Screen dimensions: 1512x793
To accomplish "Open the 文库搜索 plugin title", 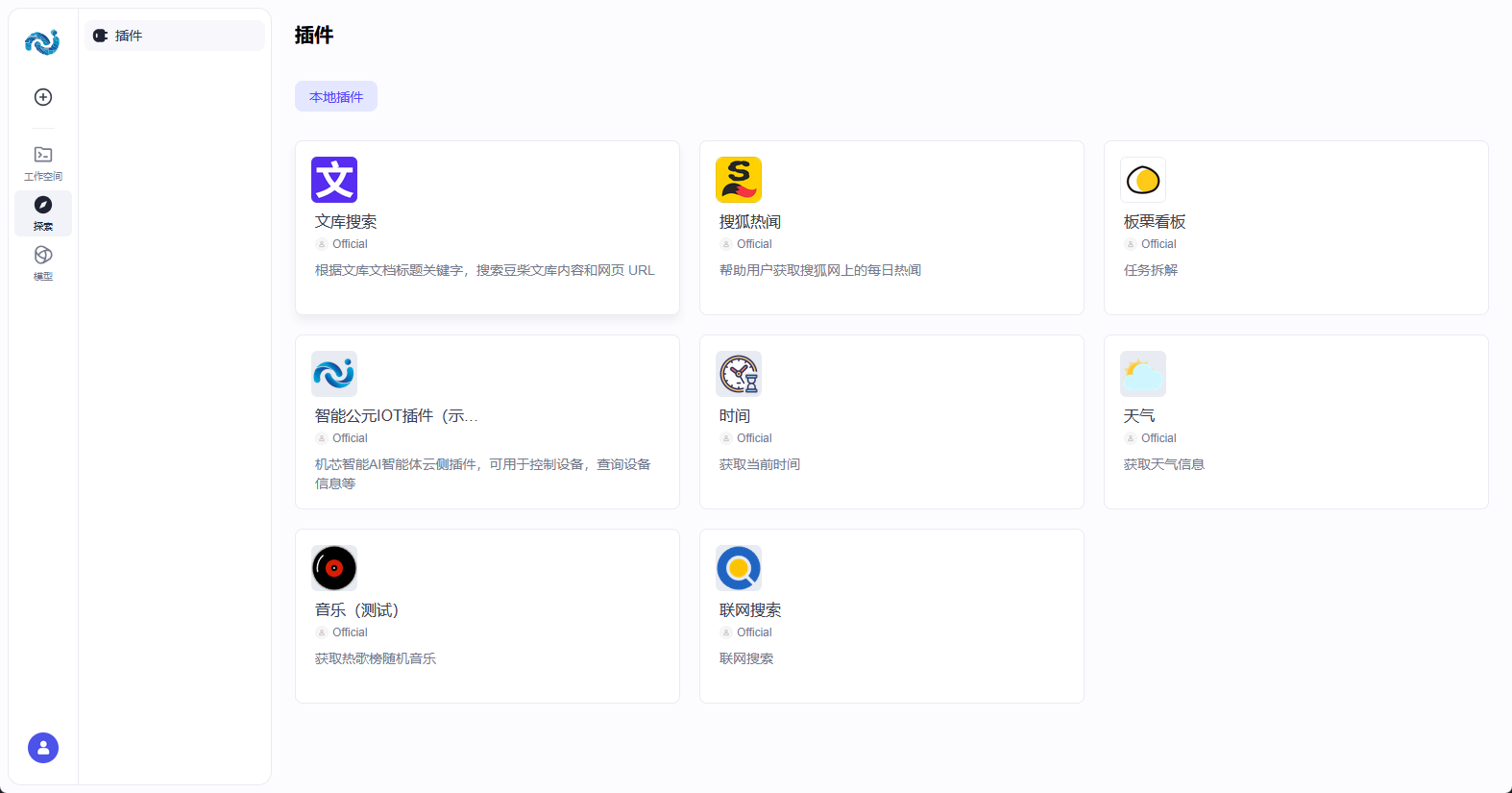I will [x=346, y=222].
